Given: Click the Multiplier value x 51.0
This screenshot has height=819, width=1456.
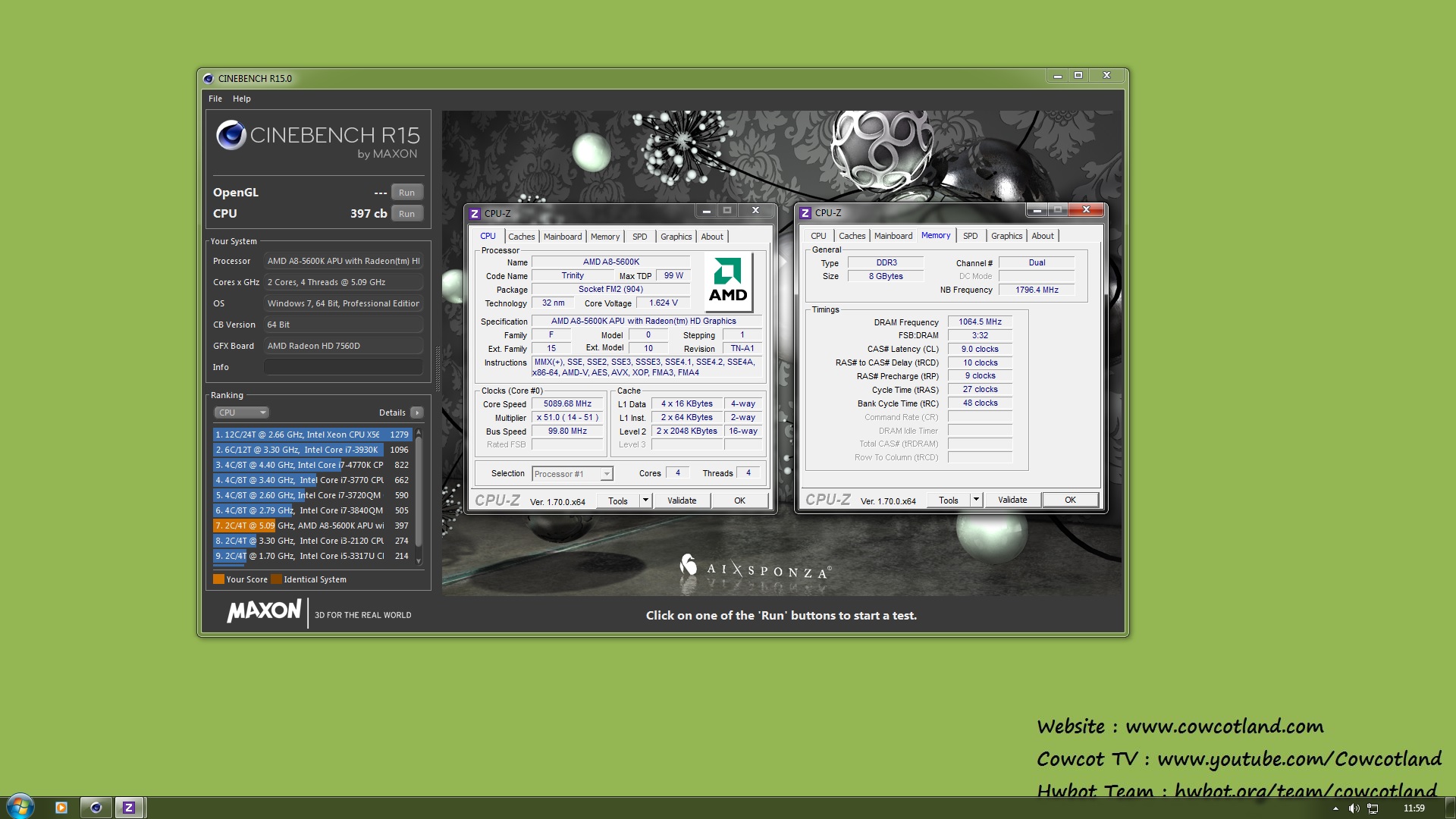Looking at the screenshot, I should point(567,418).
